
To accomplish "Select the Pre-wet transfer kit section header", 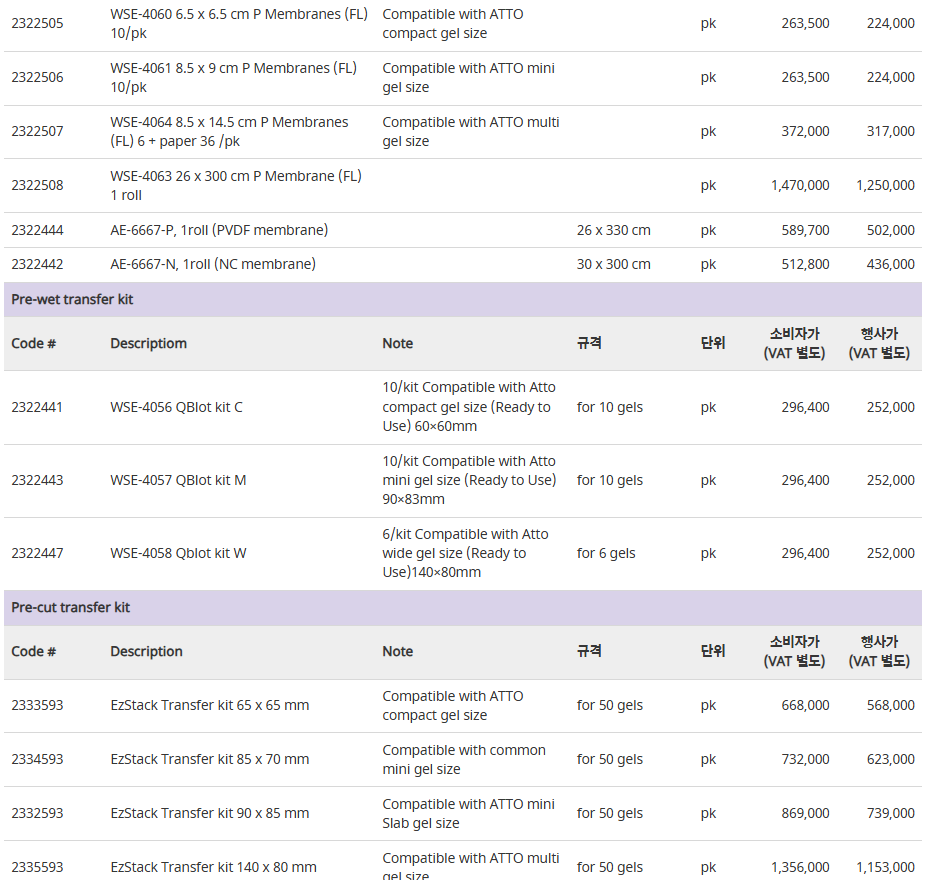I will (x=463, y=300).
